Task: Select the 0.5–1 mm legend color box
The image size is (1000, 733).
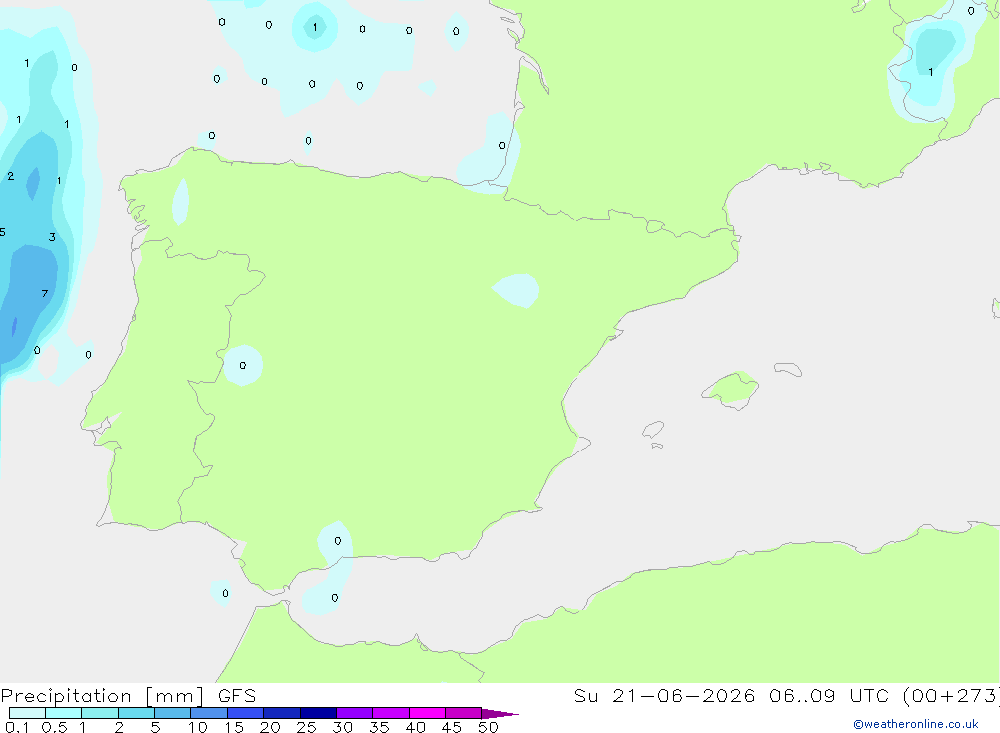Action: pyautogui.click(x=64, y=713)
